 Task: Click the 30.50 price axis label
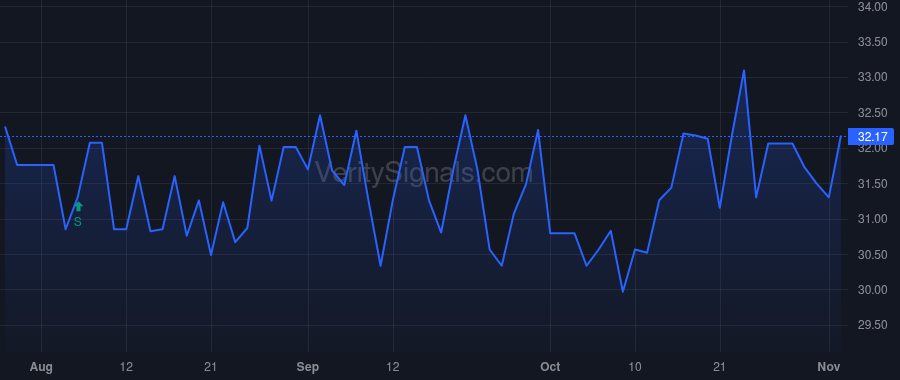(872, 255)
